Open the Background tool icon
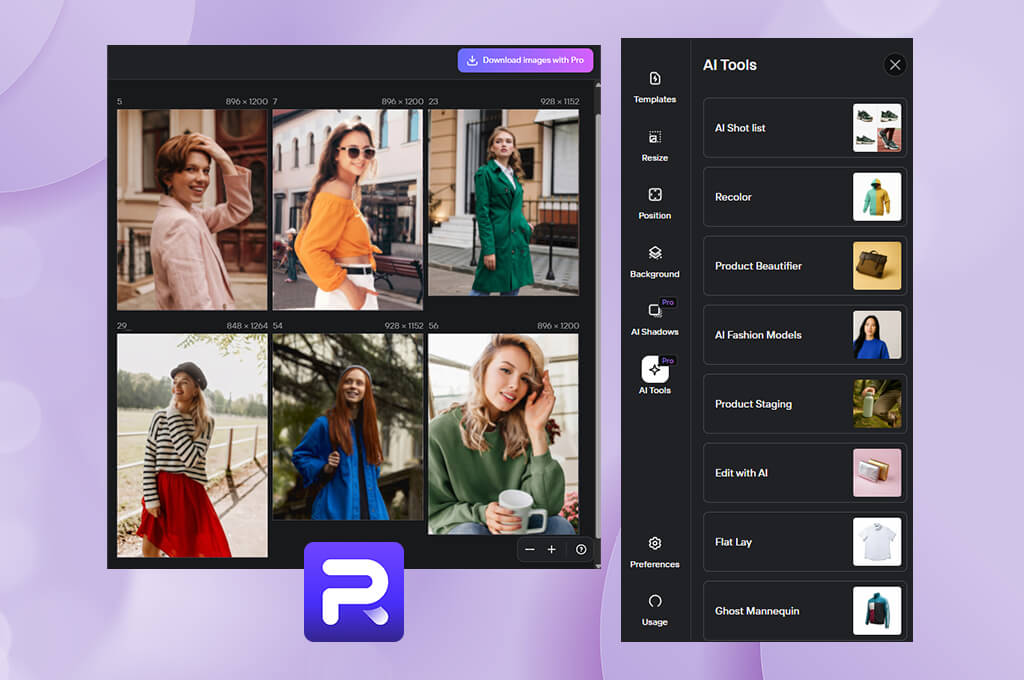The image size is (1024, 680). pyautogui.click(x=654, y=253)
